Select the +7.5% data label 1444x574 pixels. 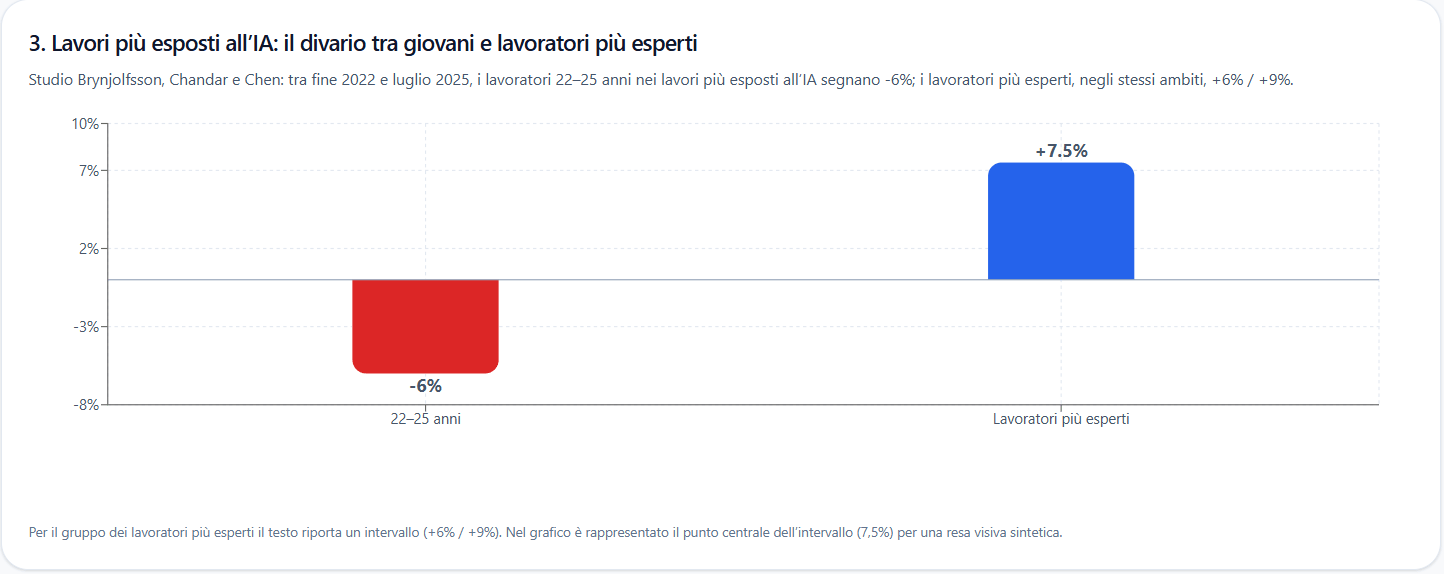(1061, 151)
